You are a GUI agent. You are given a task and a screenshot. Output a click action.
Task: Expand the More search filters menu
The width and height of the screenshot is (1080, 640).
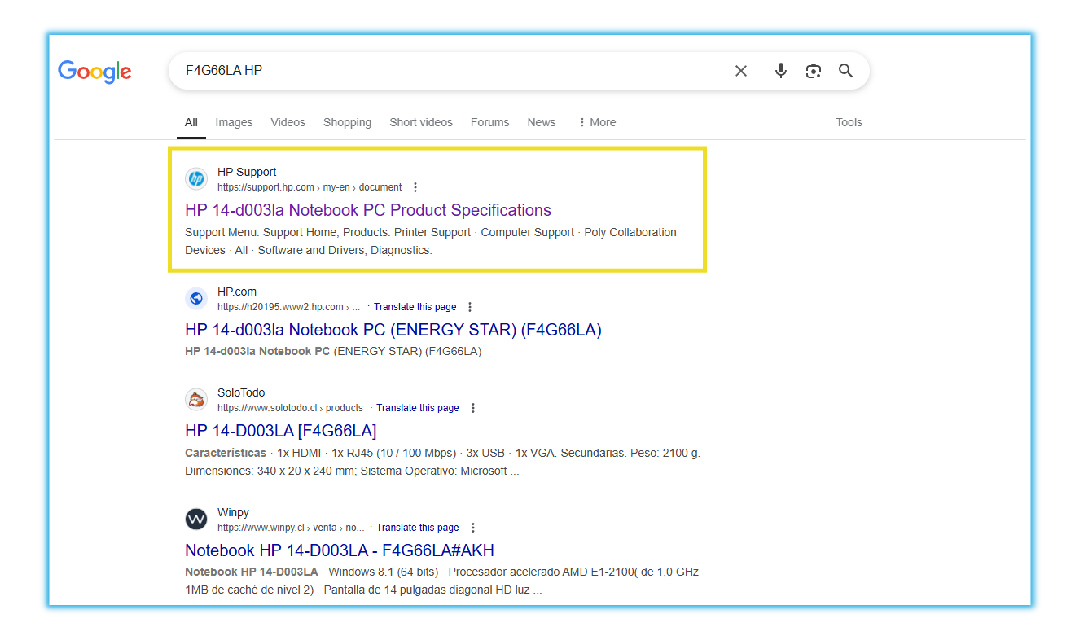click(597, 122)
